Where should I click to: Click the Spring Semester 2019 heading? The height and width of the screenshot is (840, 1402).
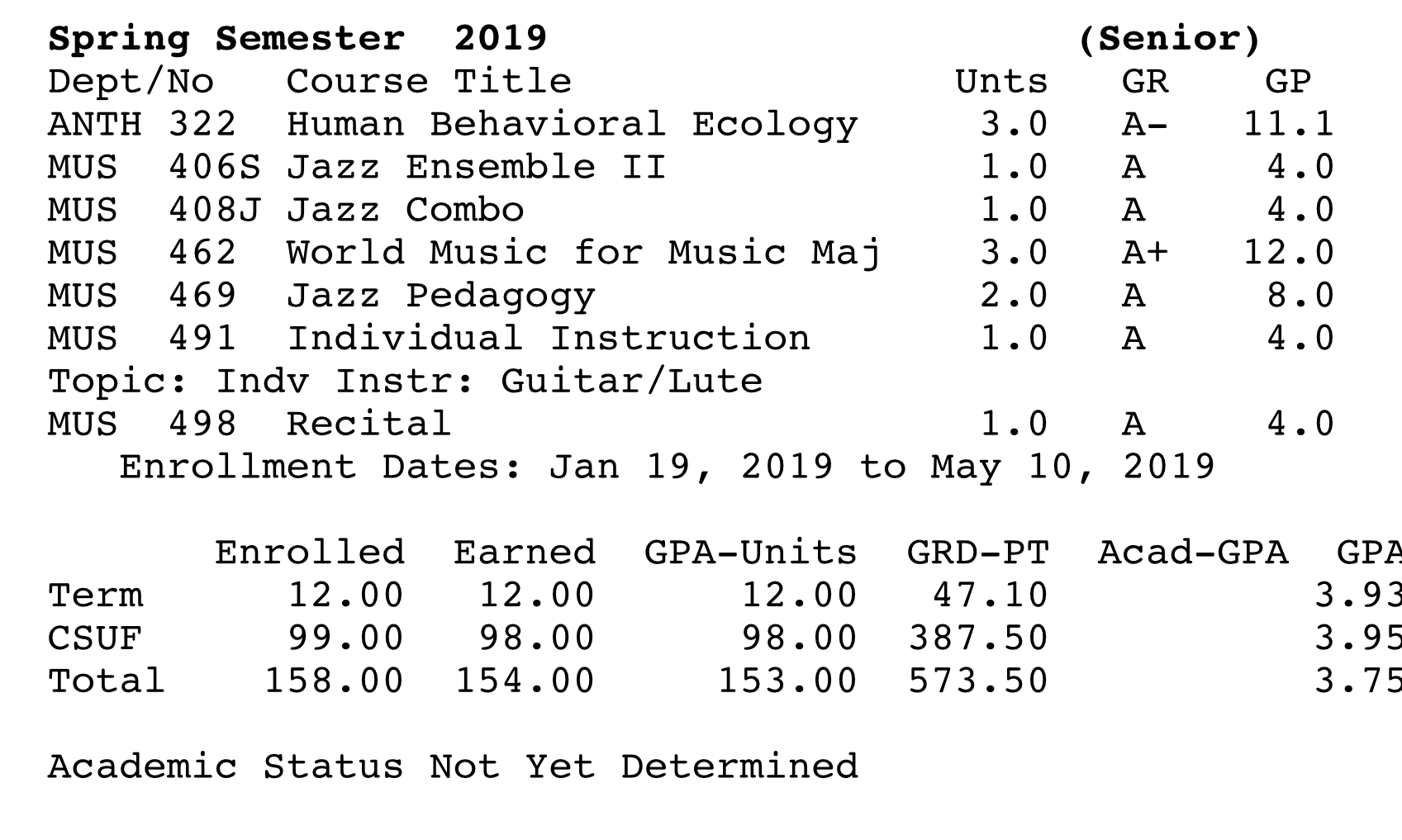click(297, 39)
